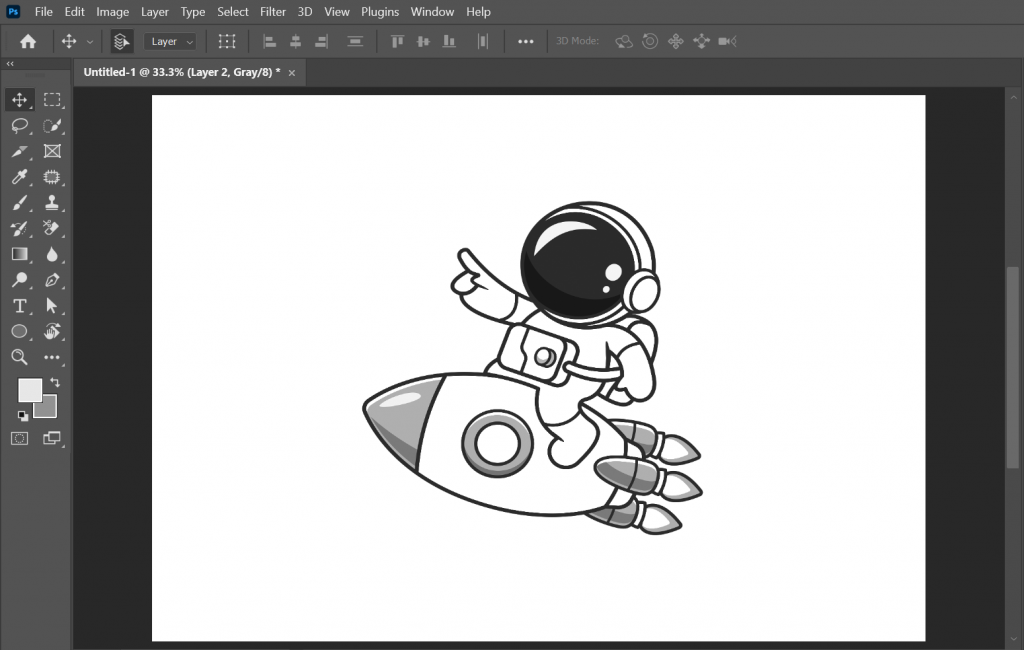Select the Clone Stamp tool
This screenshot has height=650, width=1024.
(x=52, y=202)
